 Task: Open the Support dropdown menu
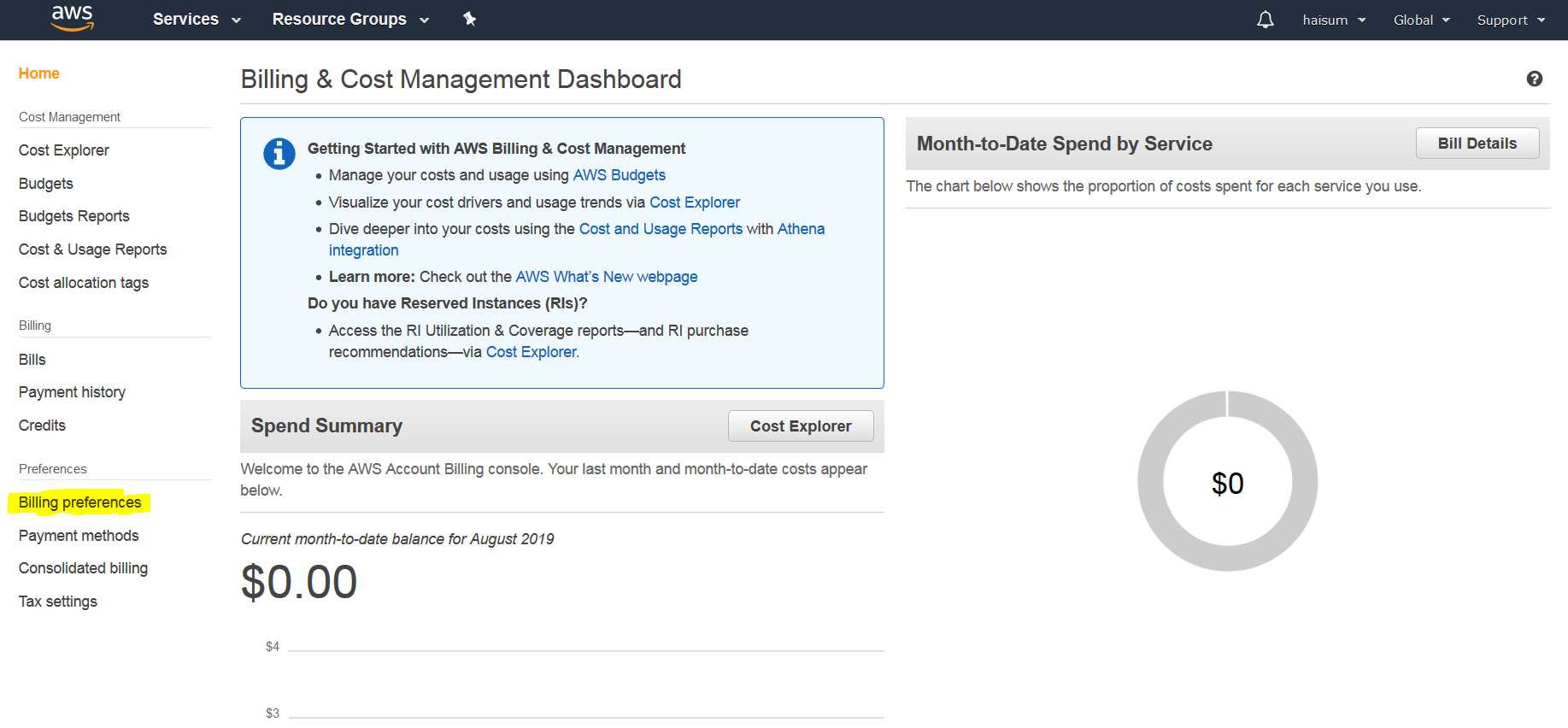point(1511,20)
